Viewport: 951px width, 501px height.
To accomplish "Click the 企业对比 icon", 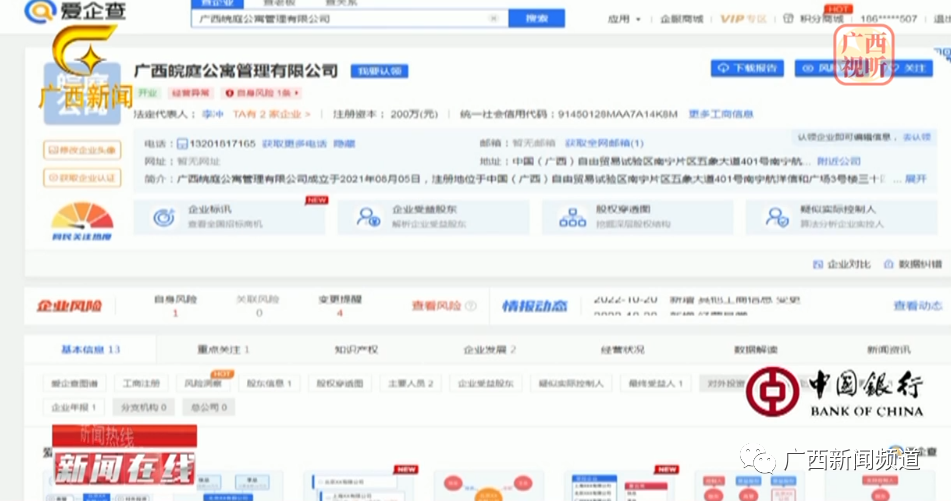I will coord(818,264).
